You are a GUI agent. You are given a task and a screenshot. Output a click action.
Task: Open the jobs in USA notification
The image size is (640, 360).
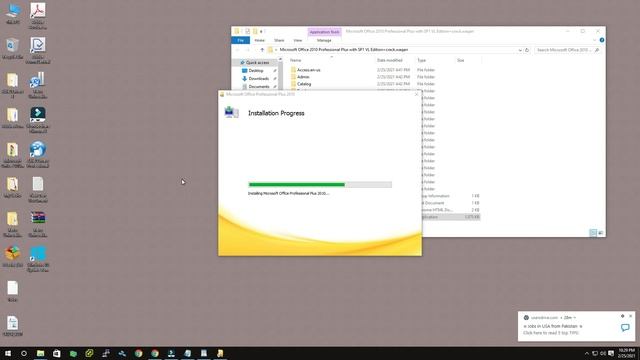pos(552,326)
